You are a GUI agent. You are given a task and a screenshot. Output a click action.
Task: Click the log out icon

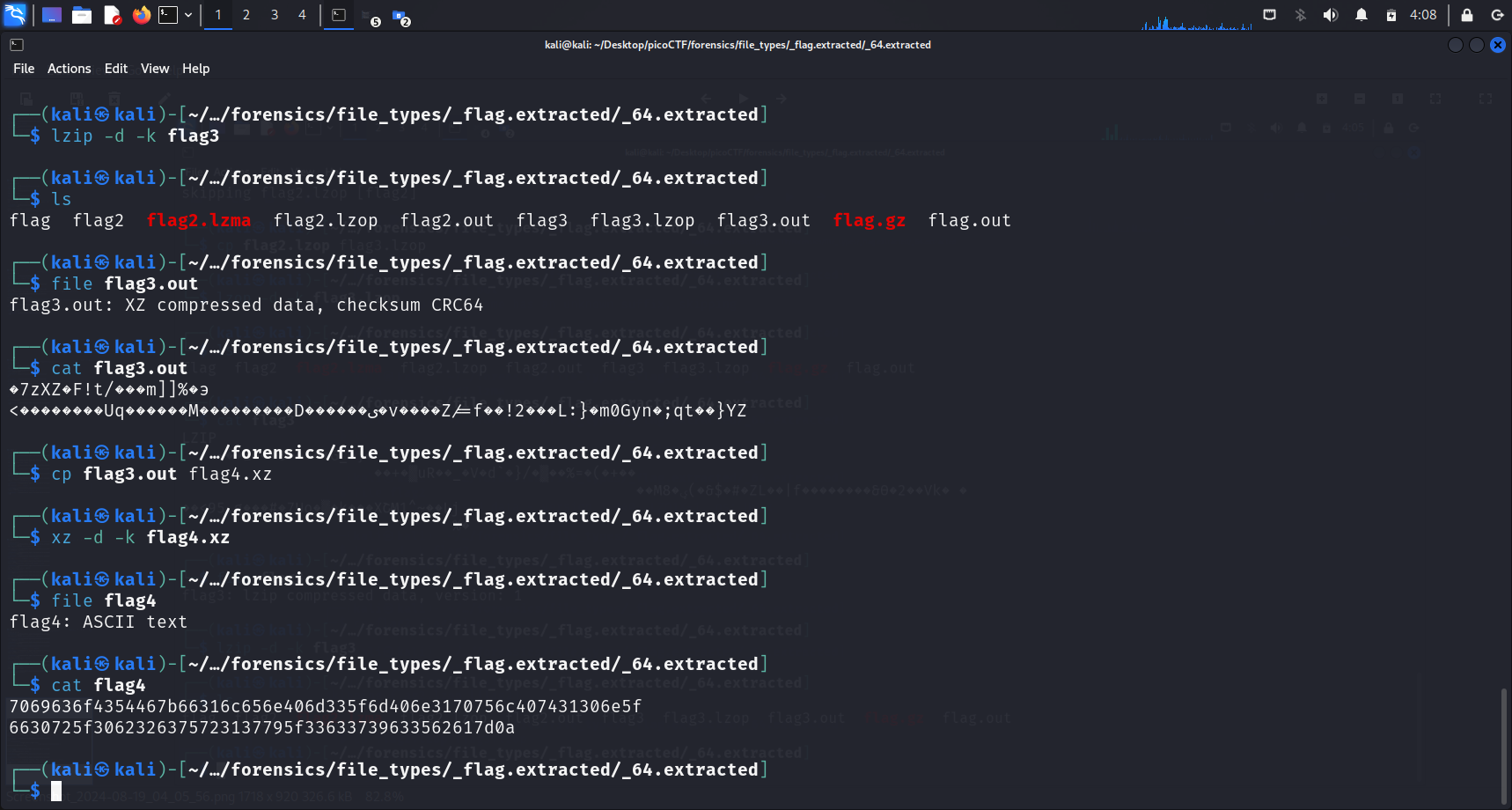point(1497,15)
